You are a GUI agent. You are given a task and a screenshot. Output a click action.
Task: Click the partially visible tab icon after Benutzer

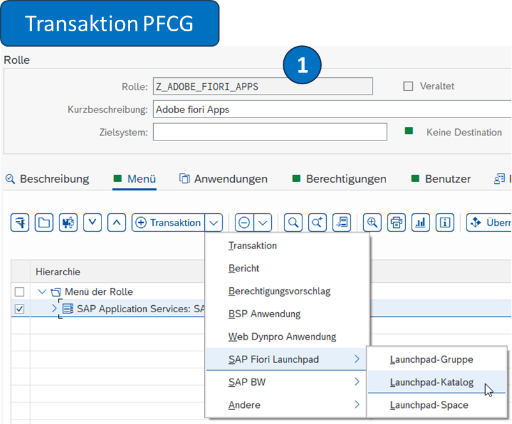pos(499,179)
